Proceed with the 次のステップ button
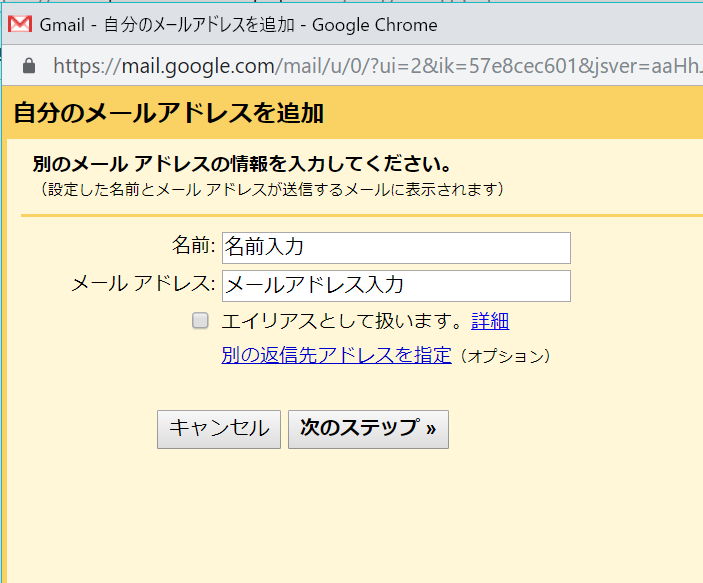 [x=367, y=428]
